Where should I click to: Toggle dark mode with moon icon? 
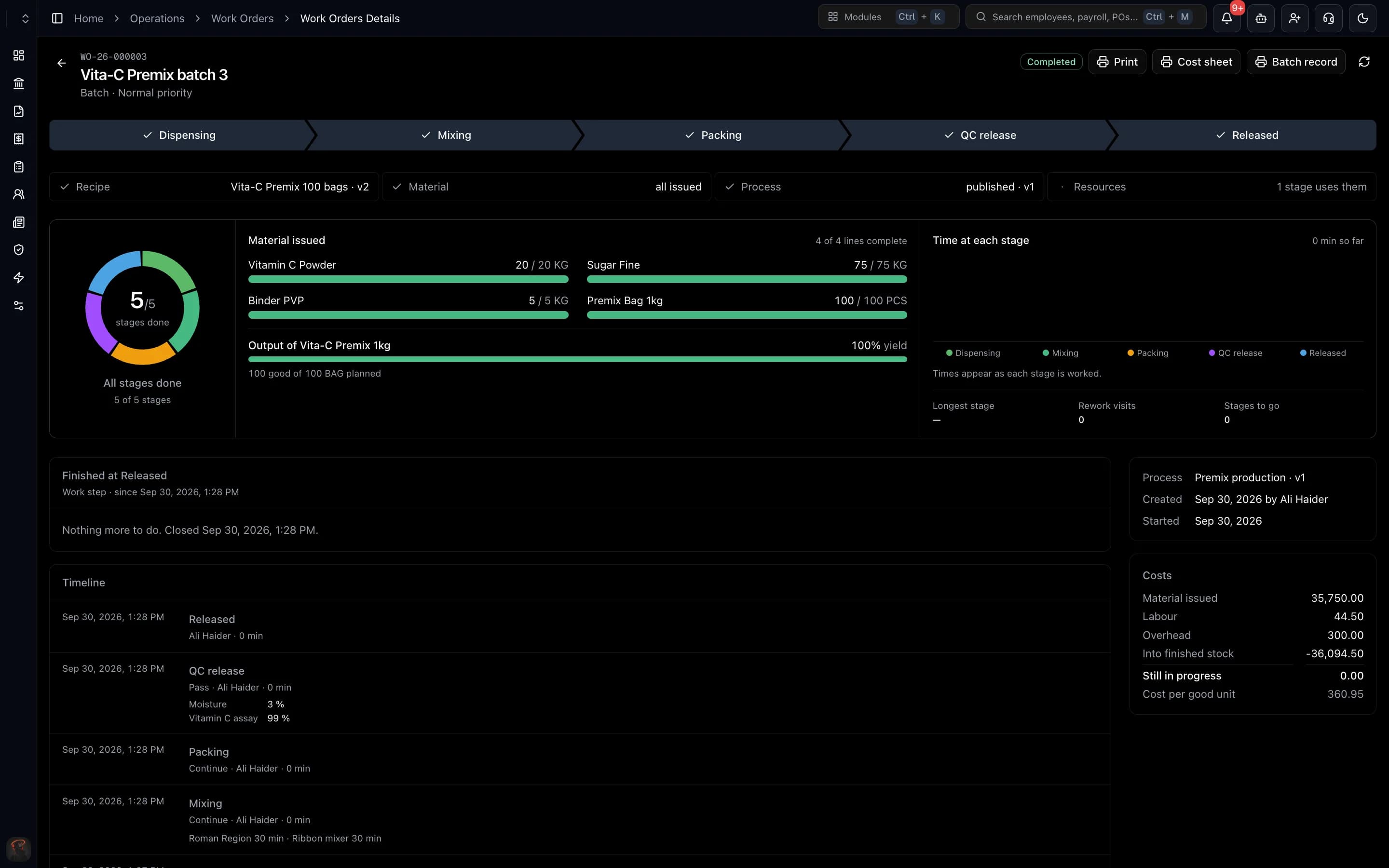tap(1362, 18)
